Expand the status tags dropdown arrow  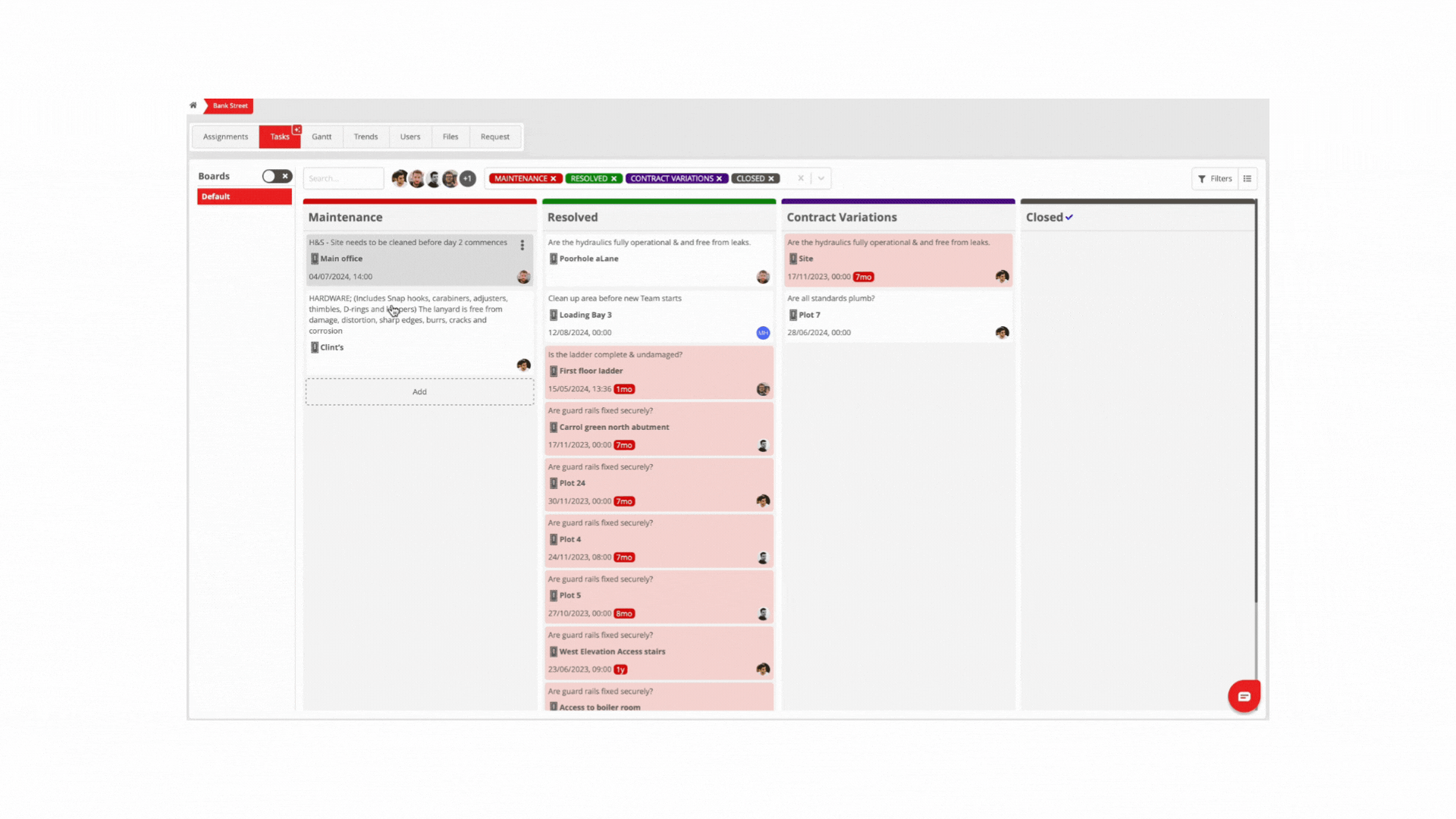821,178
